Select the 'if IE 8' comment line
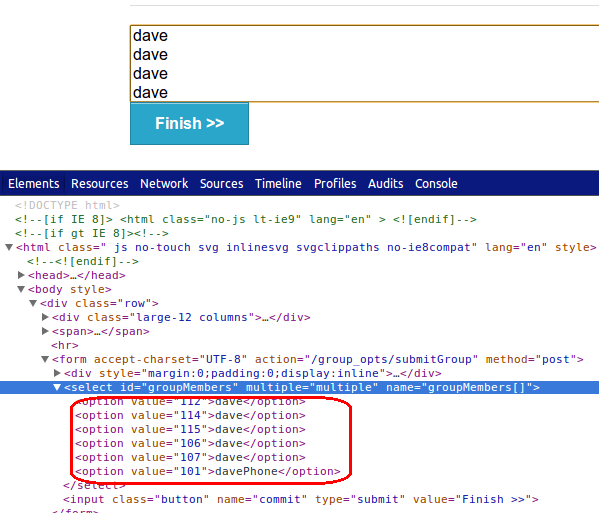 tap(246, 220)
